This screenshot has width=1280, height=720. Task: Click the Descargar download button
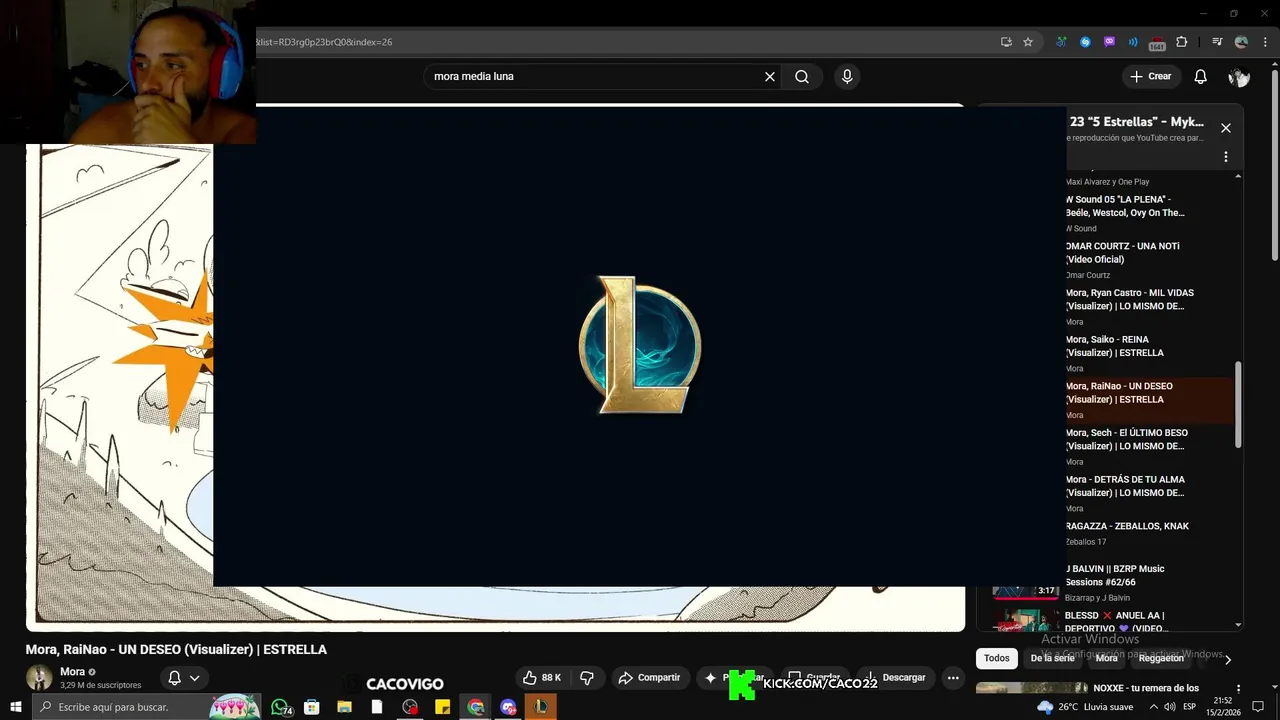895,678
